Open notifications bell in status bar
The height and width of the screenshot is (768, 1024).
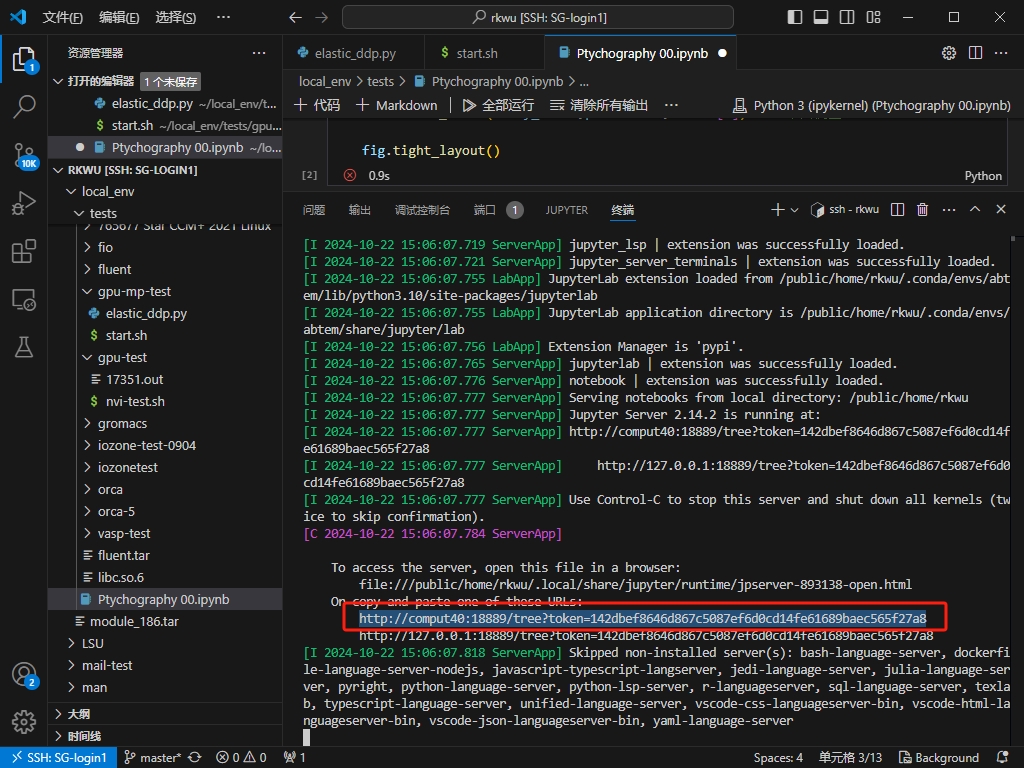1002,758
